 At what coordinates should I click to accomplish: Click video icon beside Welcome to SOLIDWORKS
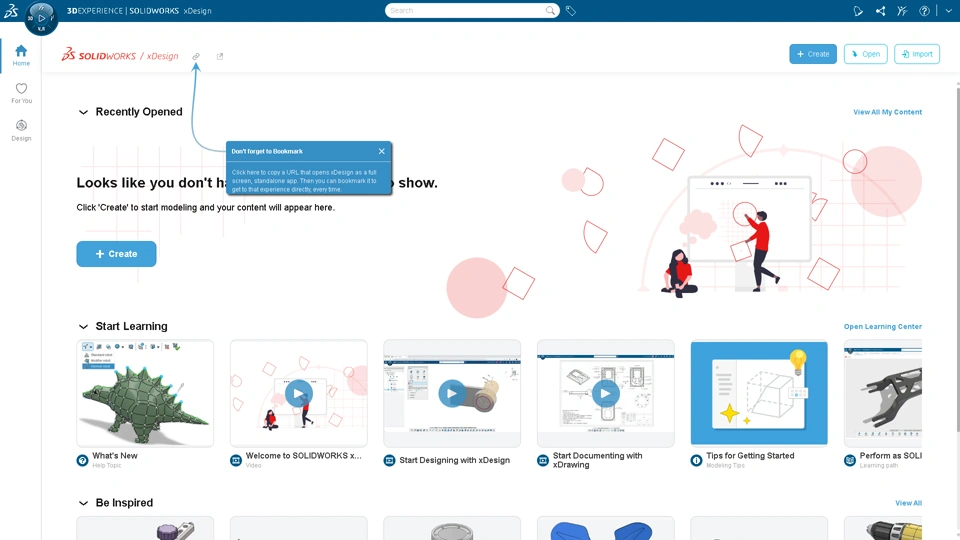click(236, 460)
